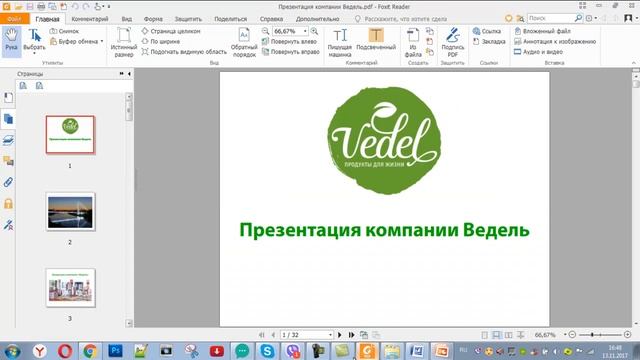640x360 pixels.
Task: Activate the Выбрать text selection tool
Action: coord(34,41)
